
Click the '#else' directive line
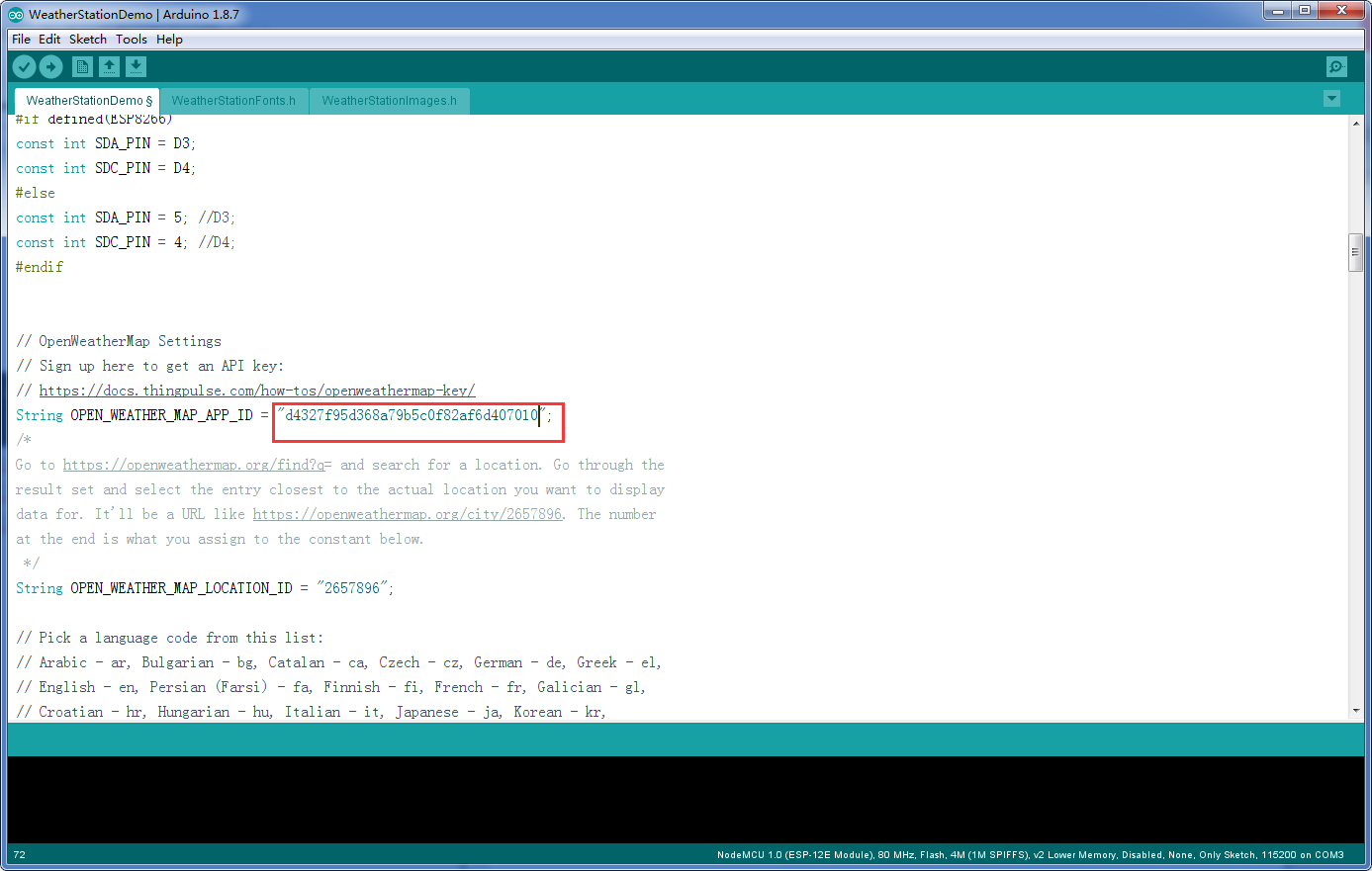pos(36,193)
